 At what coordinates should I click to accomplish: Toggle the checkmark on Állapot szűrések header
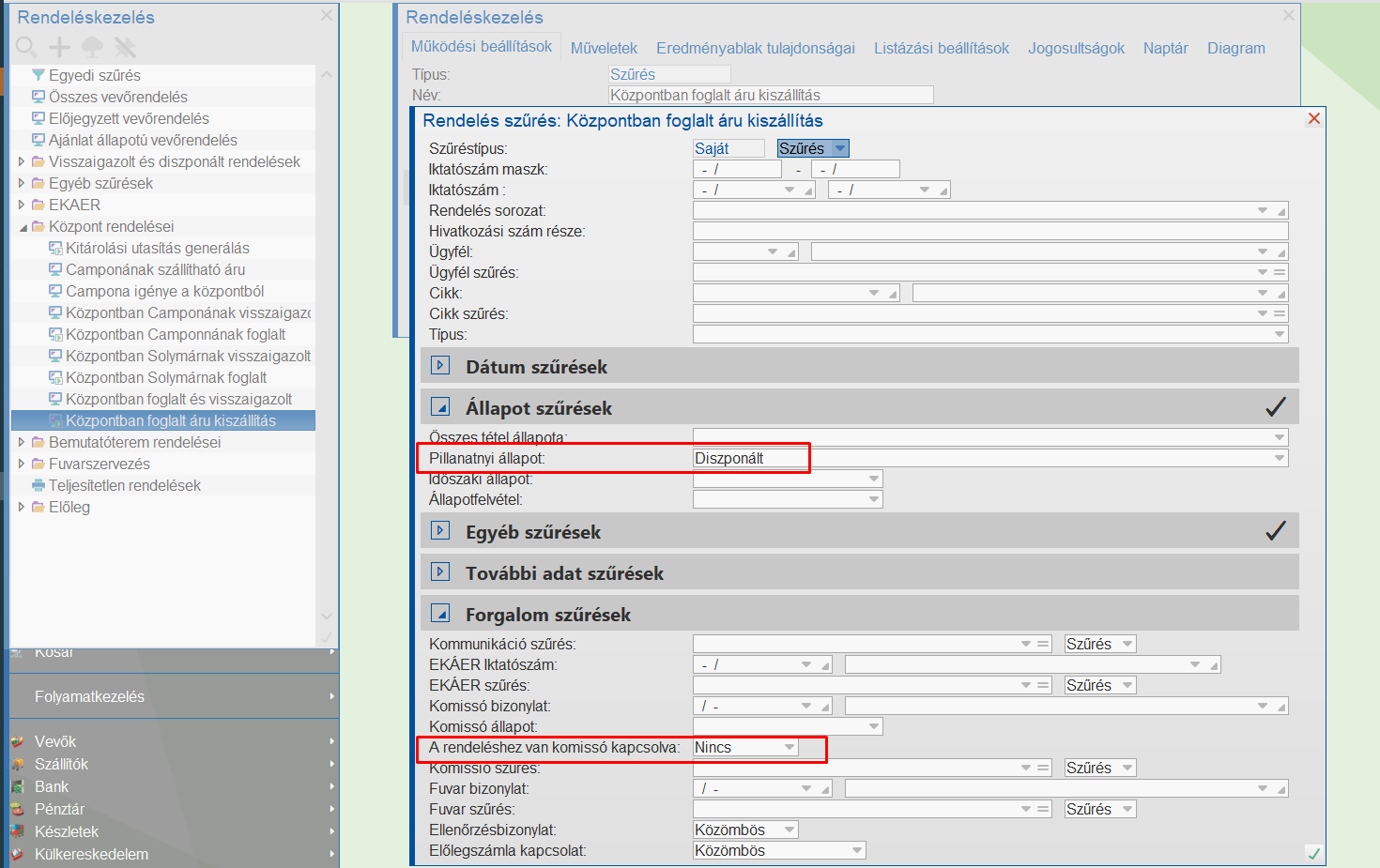tap(1275, 407)
